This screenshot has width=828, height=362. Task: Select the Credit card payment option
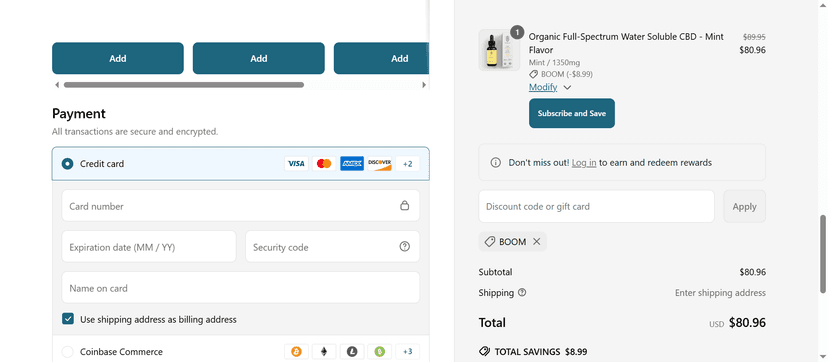[x=68, y=164]
